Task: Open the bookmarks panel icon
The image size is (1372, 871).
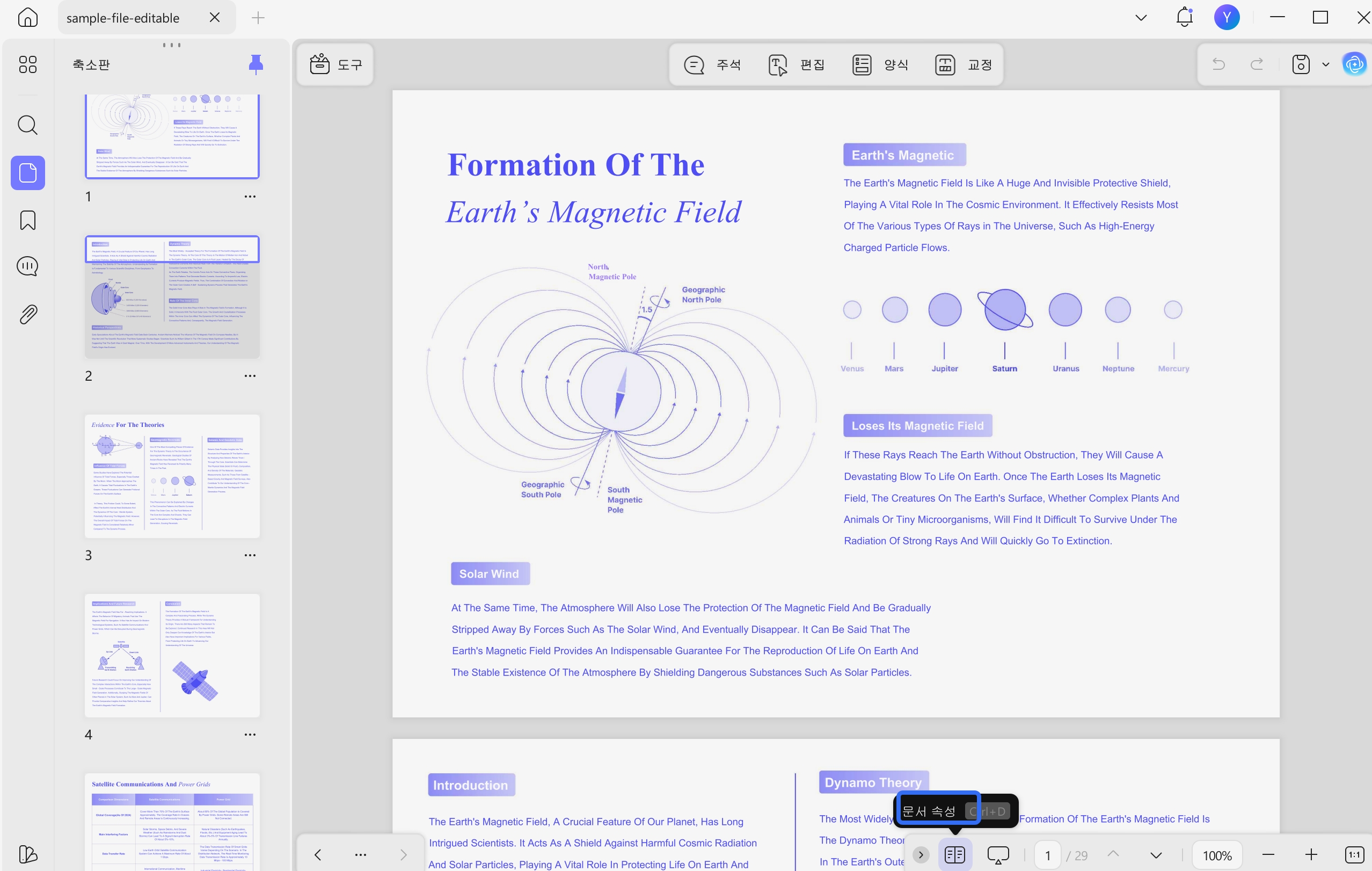Action: (27, 220)
